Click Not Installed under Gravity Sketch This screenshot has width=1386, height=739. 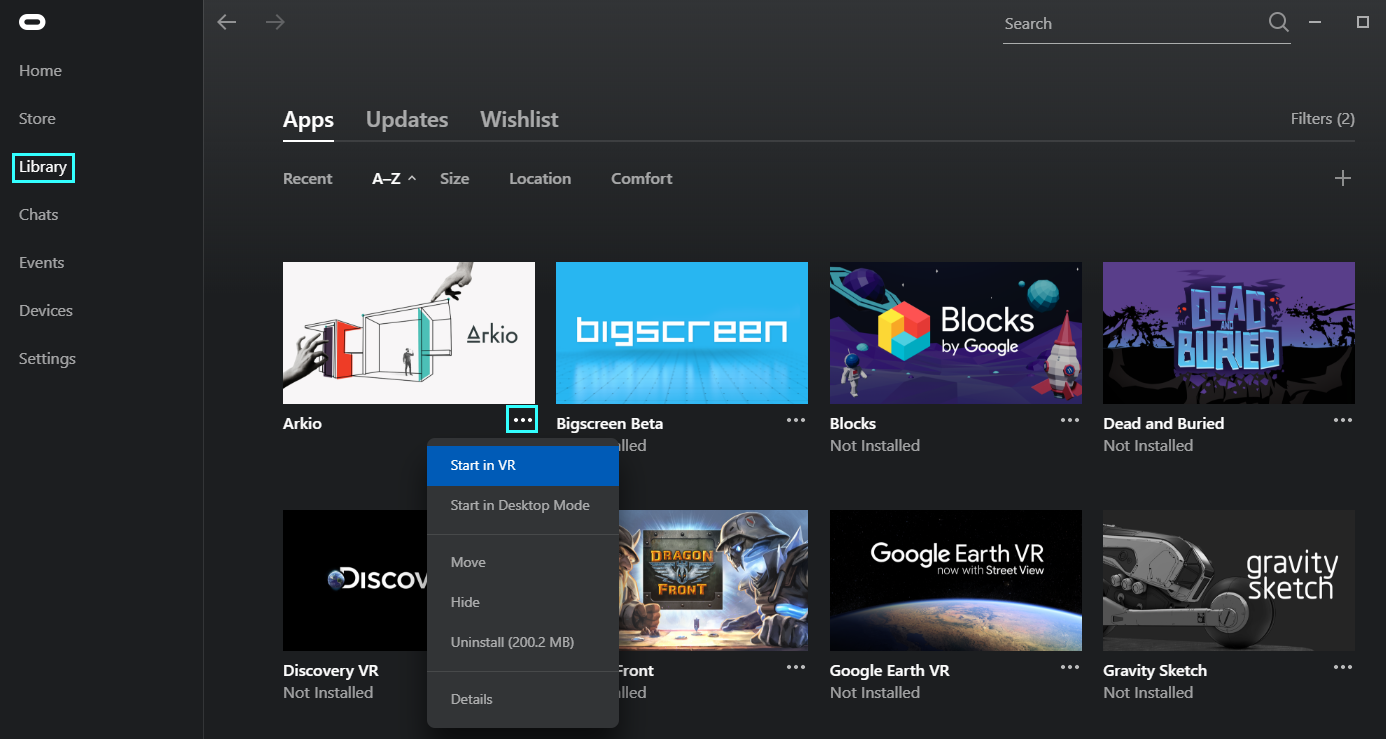pyautogui.click(x=1148, y=693)
